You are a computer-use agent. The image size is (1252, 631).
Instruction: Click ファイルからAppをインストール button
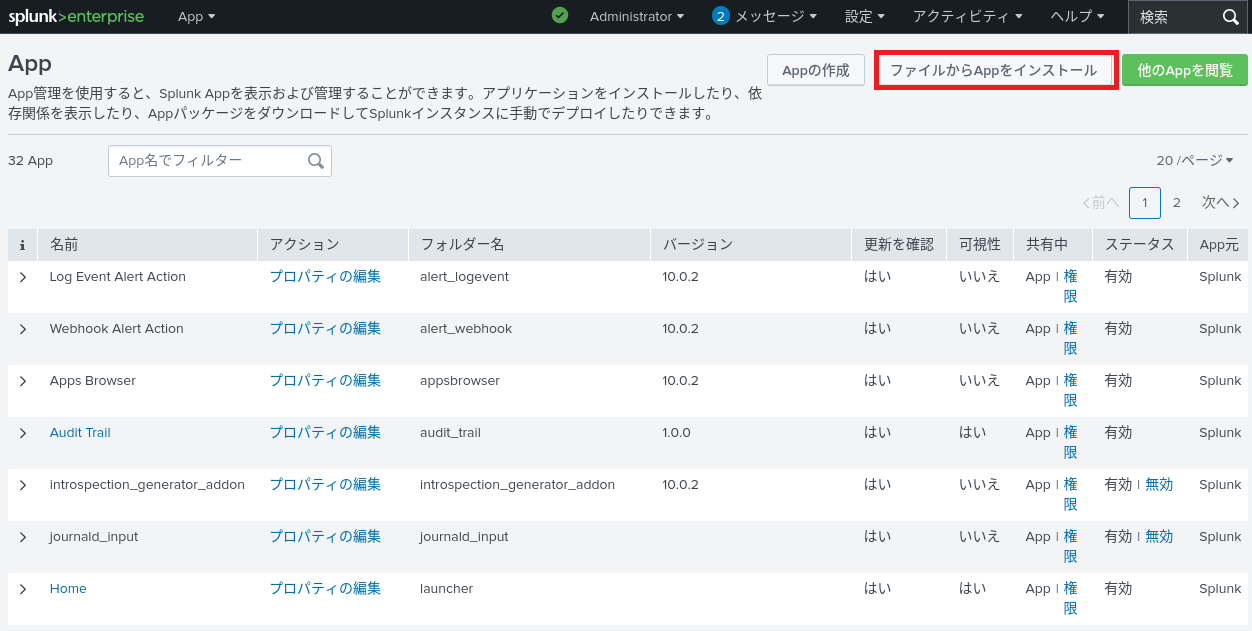click(x=994, y=70)
